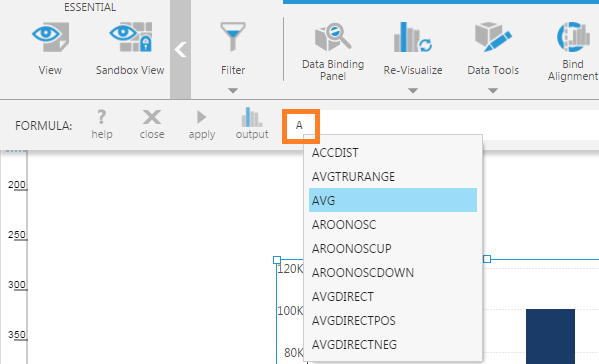This screenshot has height=364, width=599.
Task: Select the Bind Alignment tool
Action: pyautogui.click(x=573, y=37)
